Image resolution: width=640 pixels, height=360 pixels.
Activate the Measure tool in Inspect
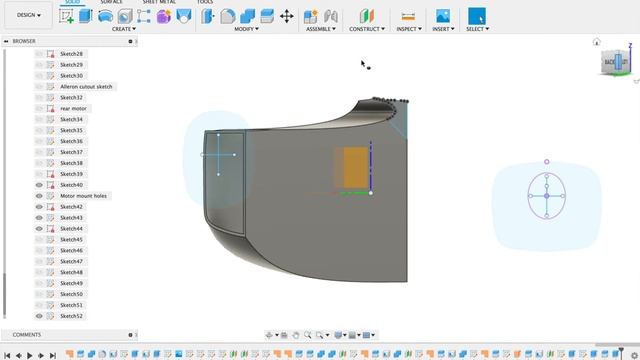point(408,16)
